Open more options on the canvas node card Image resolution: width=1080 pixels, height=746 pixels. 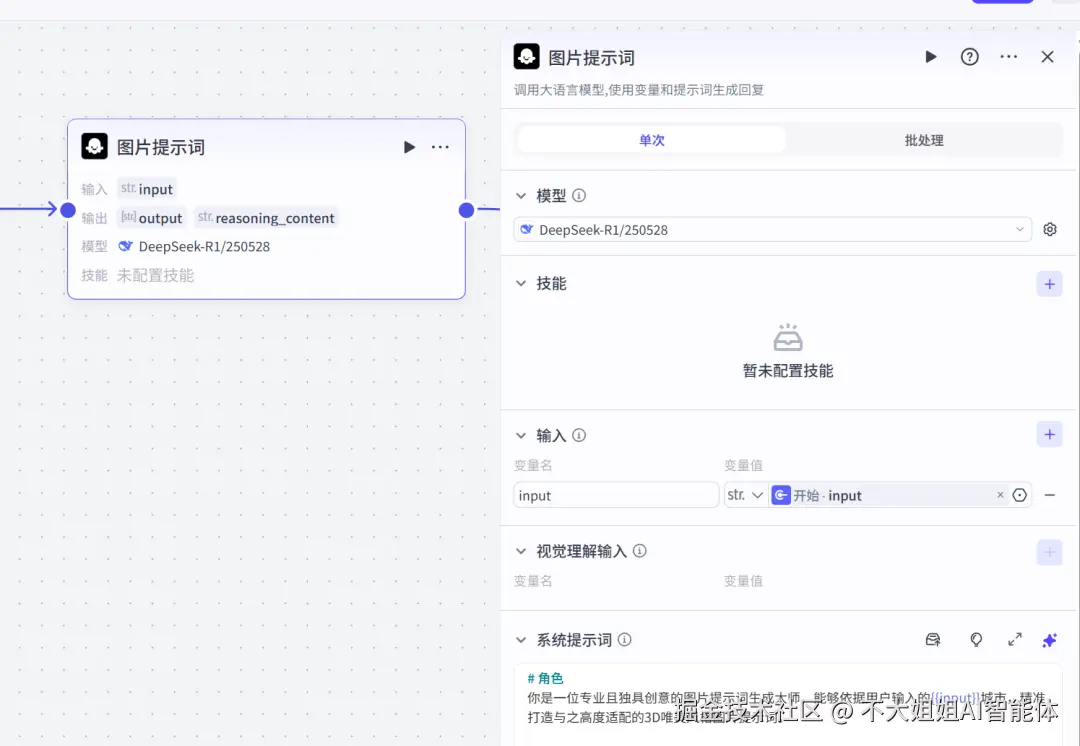click(440, 147)
